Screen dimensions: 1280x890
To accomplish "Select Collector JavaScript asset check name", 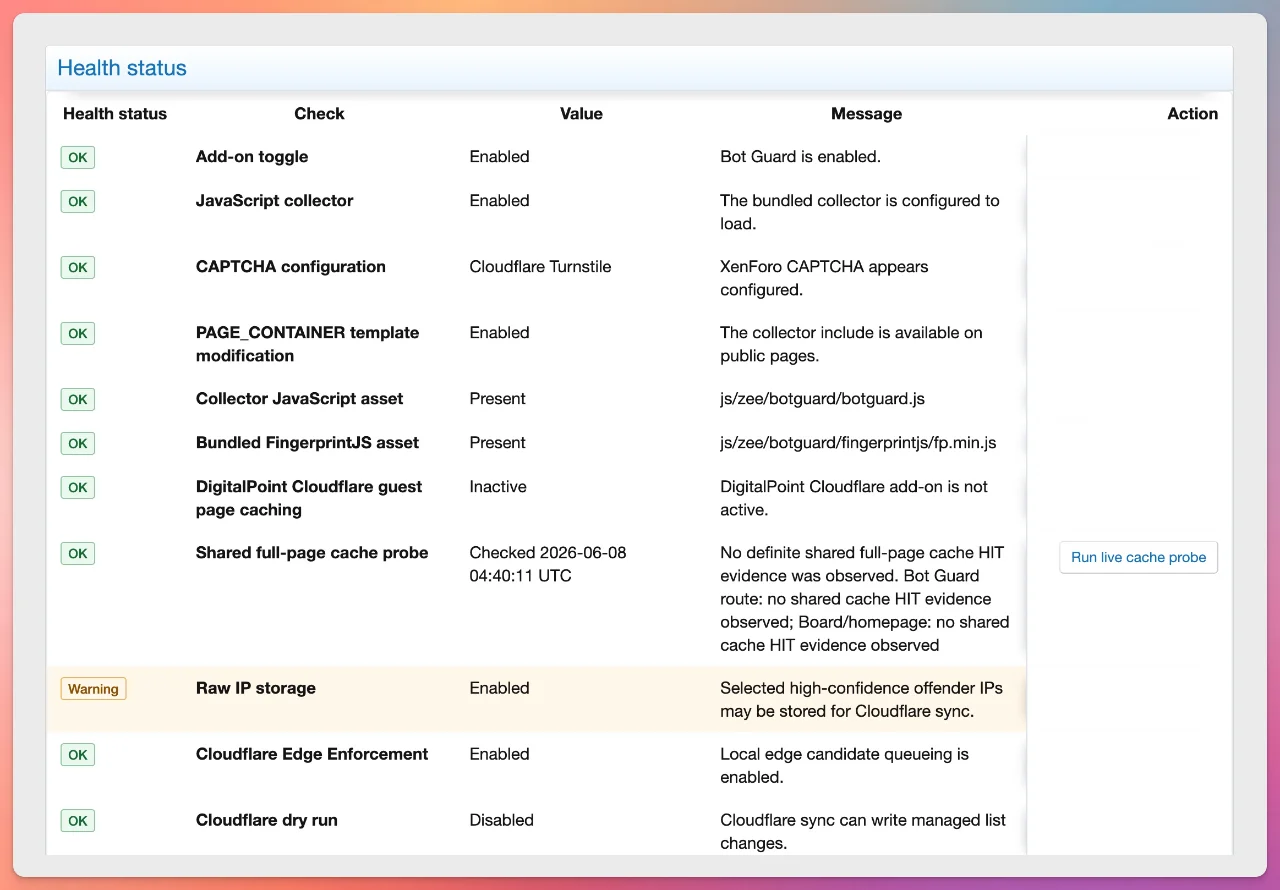I will tap(299, 398).
